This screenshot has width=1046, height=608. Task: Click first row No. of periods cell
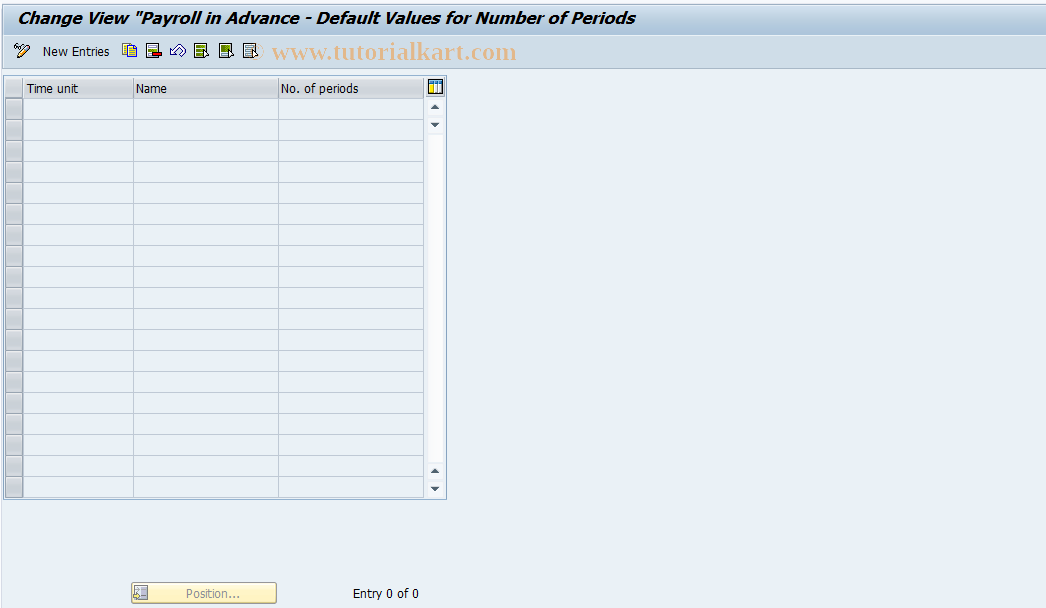(351, 109)
